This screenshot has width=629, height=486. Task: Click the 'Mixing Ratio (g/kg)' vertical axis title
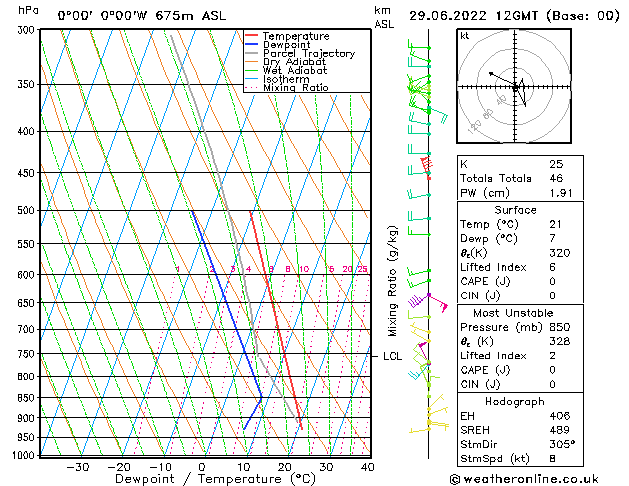[x=393, y=281]
